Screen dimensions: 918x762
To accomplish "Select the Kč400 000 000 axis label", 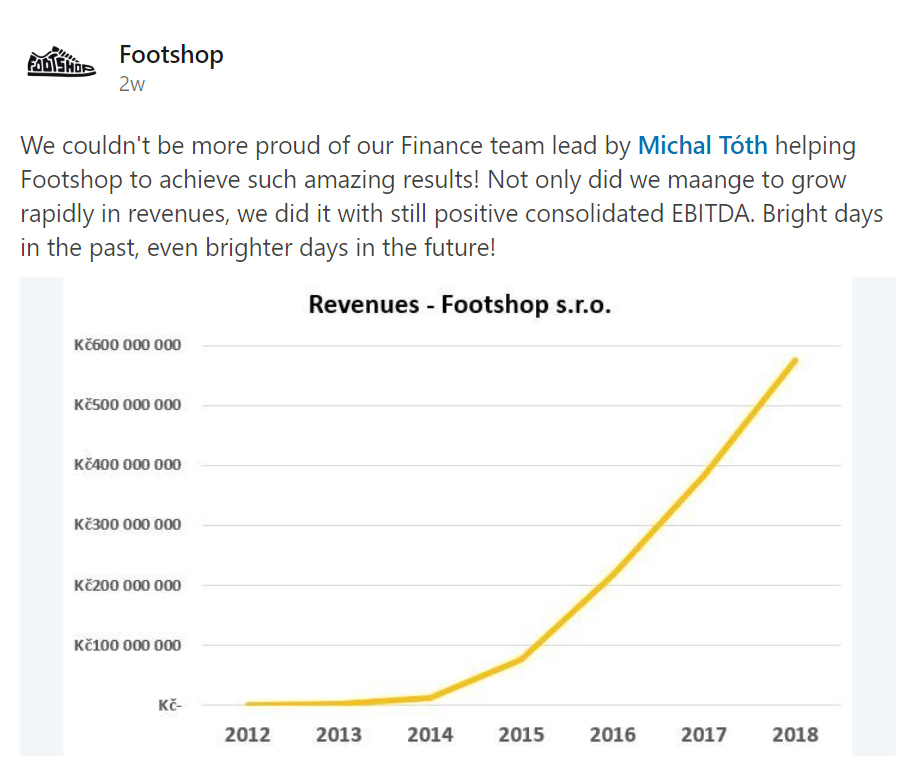I will click(127, 465).
